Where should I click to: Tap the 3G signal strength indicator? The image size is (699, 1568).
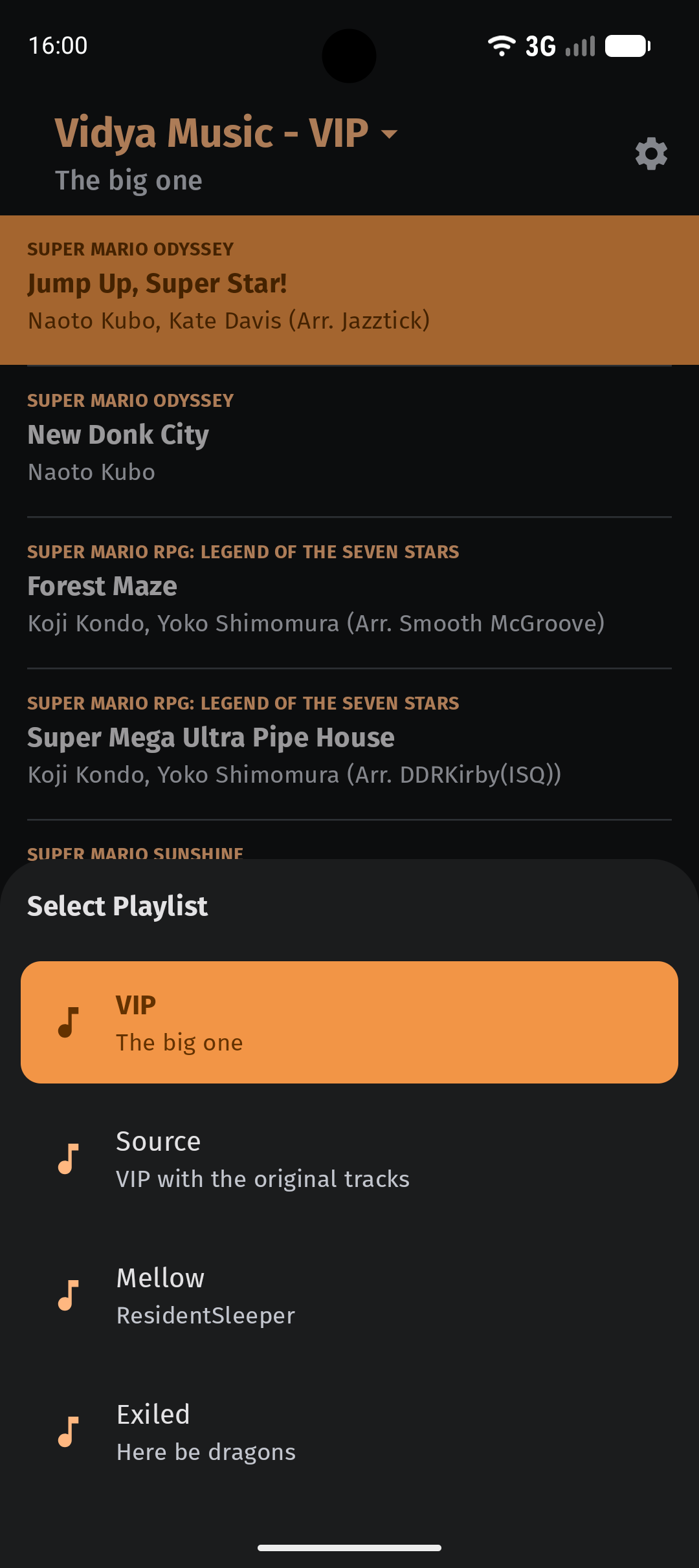(560, 46)
